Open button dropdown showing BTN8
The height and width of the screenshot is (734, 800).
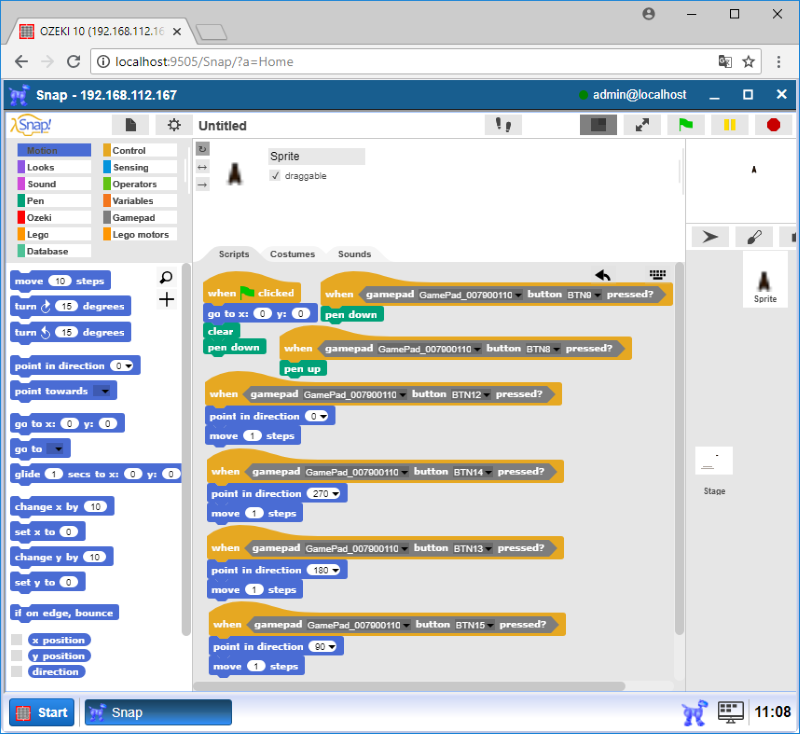tap(557, 349)
